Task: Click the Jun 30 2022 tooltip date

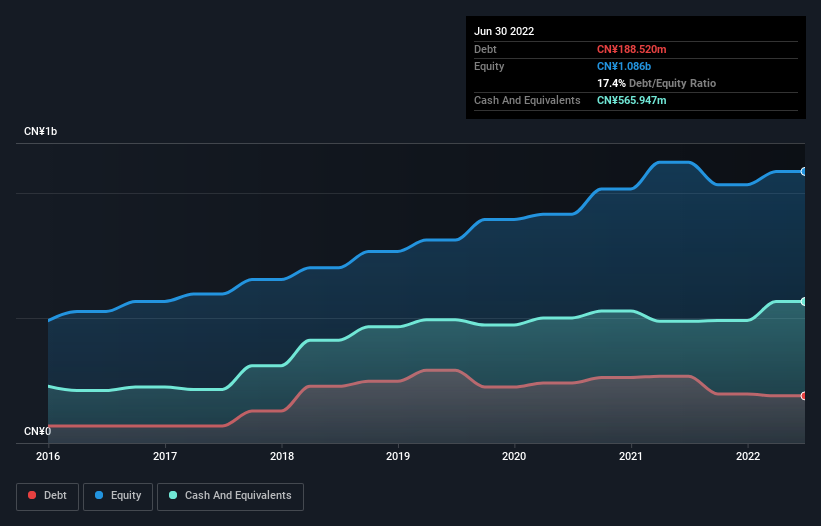Action: click(x=504, y=31)
